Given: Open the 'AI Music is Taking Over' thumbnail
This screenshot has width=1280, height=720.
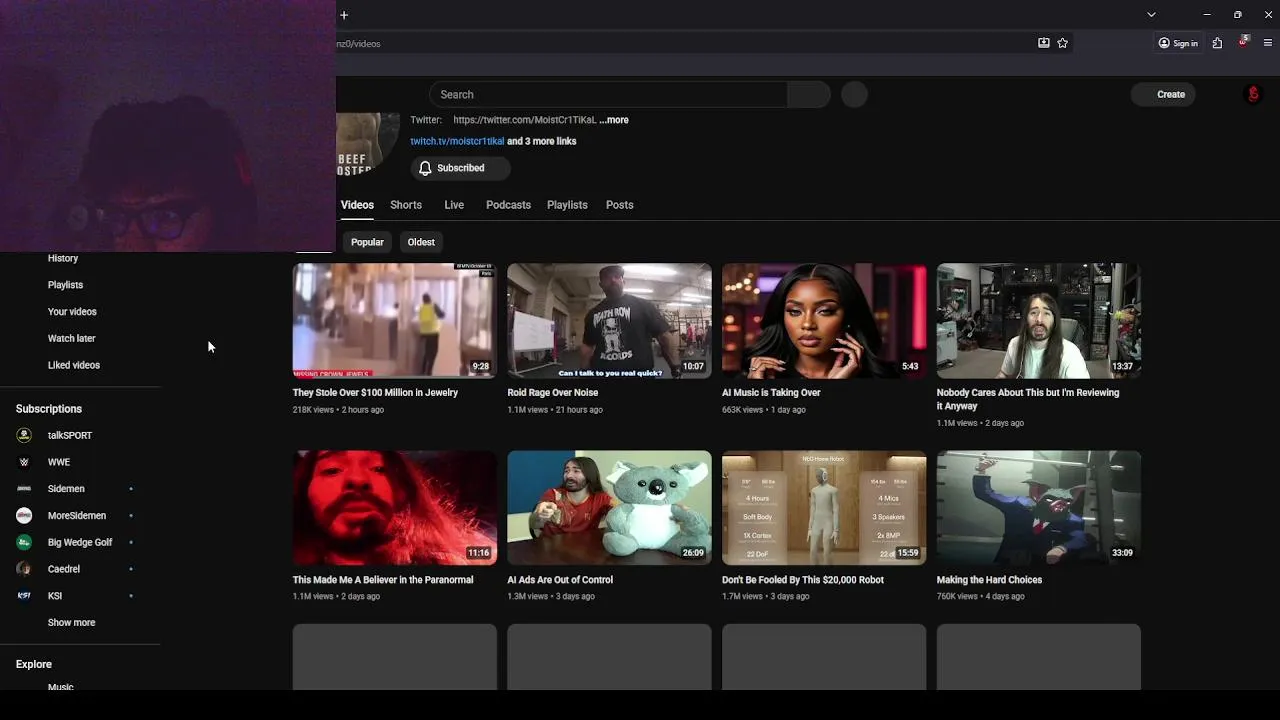Looking at the screenshot, I should 824,320.
